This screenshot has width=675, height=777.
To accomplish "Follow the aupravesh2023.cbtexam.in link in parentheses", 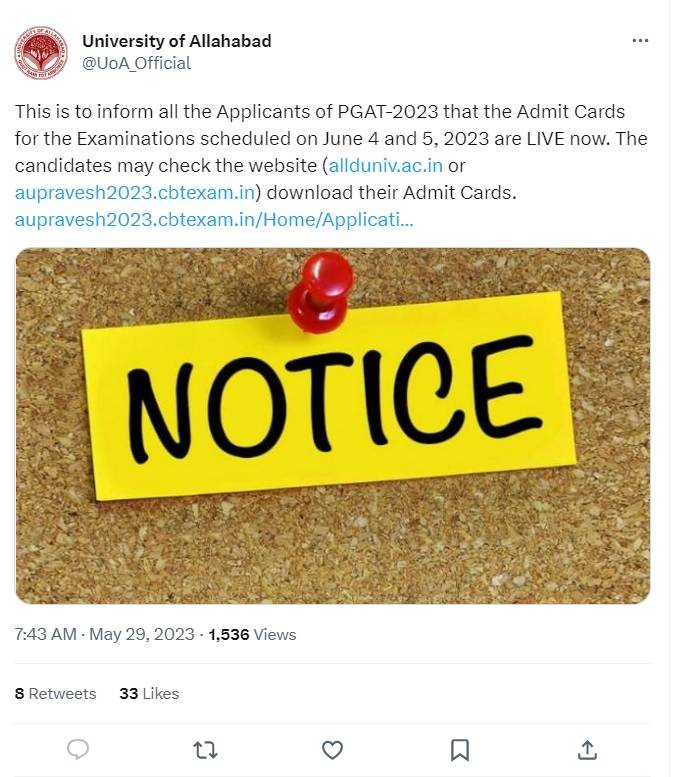I will (138, 190).
